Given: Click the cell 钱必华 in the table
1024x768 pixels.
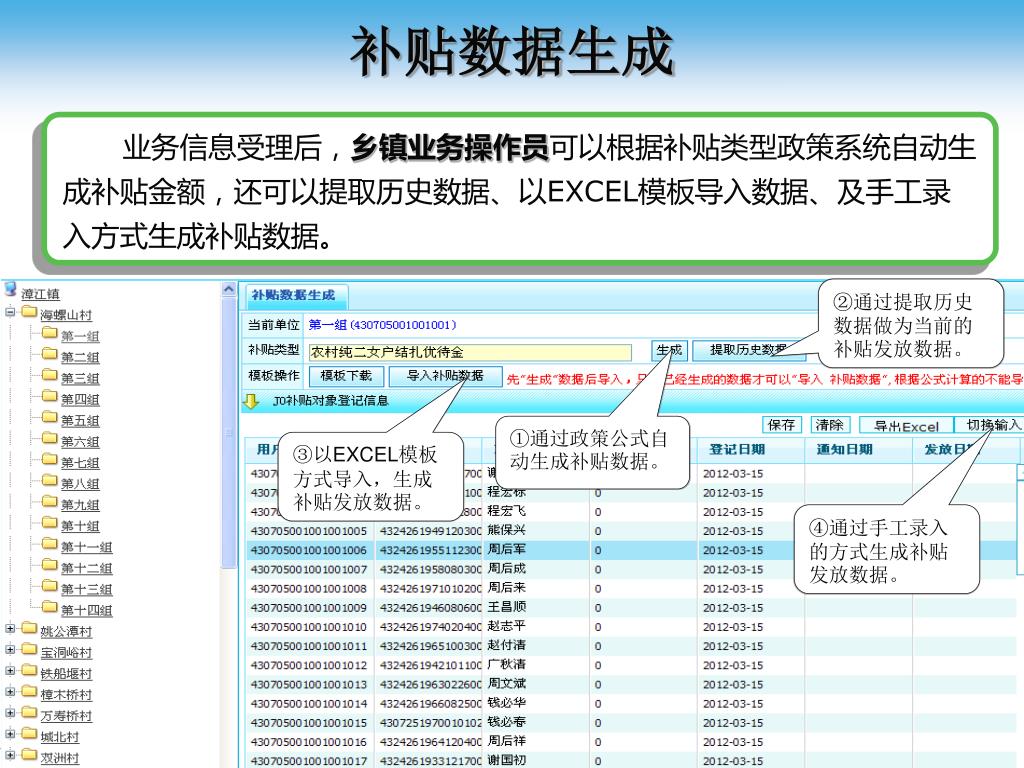Looking at the screenshot, I should pos(506,703).
